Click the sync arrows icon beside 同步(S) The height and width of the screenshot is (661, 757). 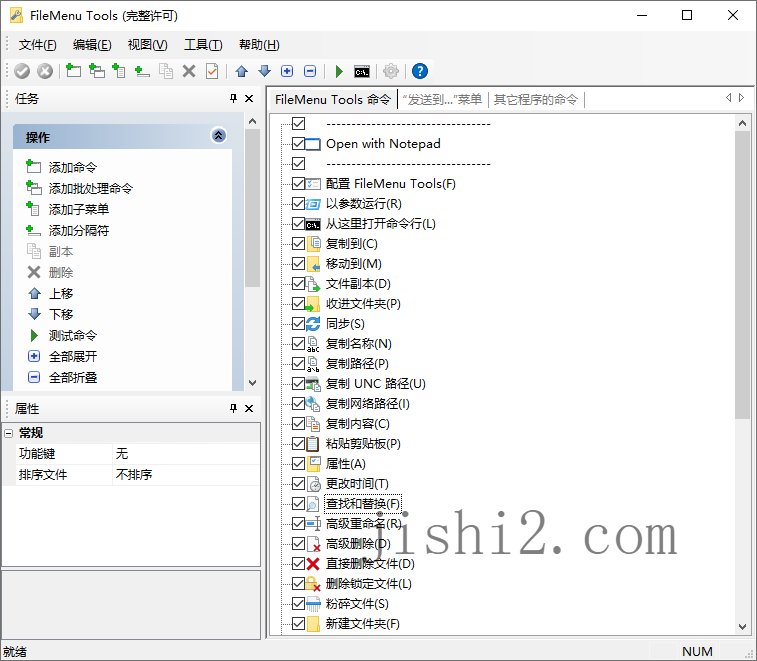[x=313, y=324]
